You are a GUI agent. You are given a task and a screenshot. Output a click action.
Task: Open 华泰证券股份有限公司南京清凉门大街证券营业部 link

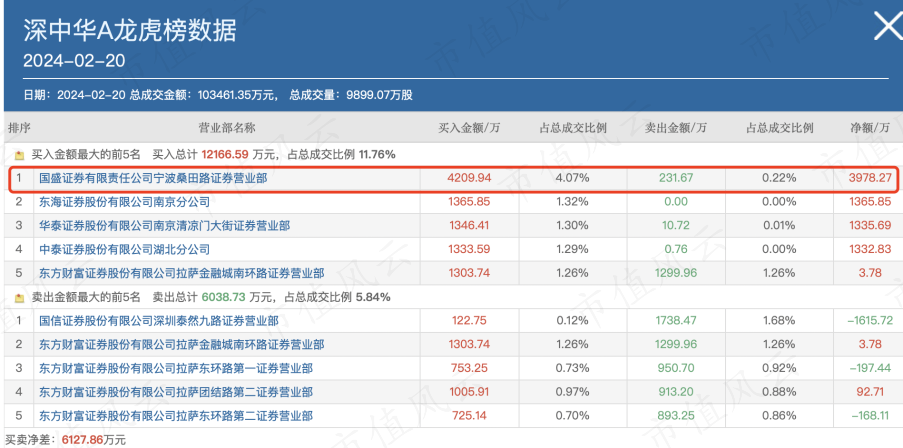(x=165, y=226)
